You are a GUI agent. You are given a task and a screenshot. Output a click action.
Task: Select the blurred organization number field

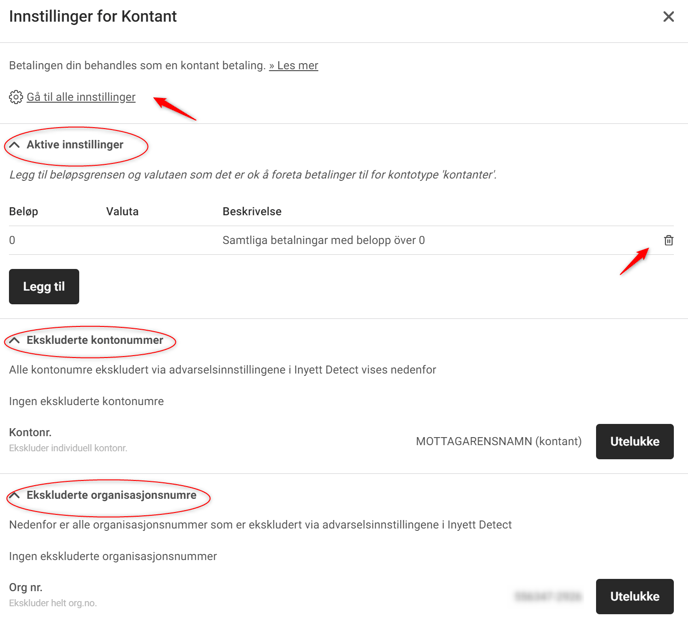(x=548, y=596)
